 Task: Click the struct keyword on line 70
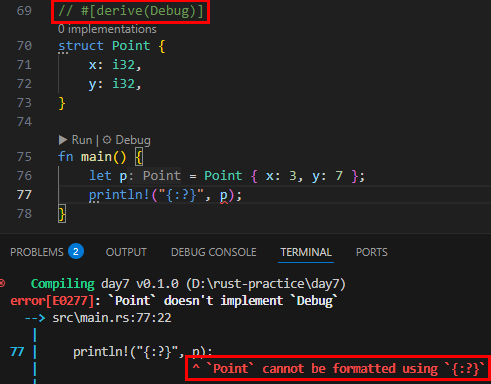click(x=81, y=46)
